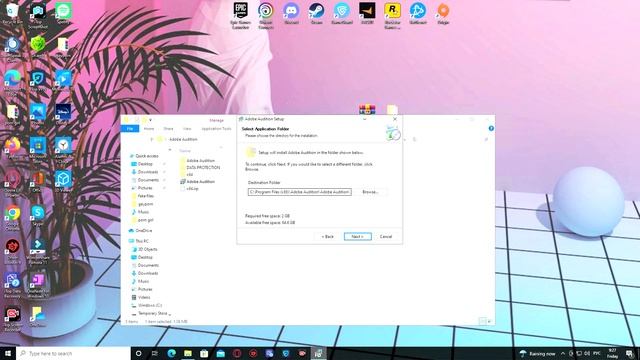Show hidden system tray icons
640x360 pixels.
pos(563,353)
